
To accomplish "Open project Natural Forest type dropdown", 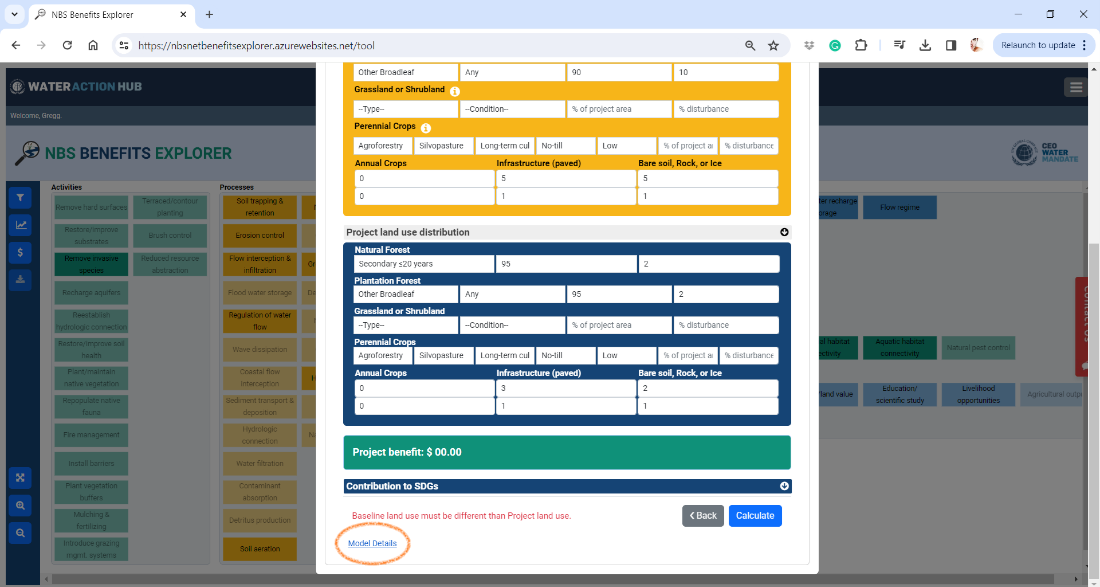I will 424,264.
